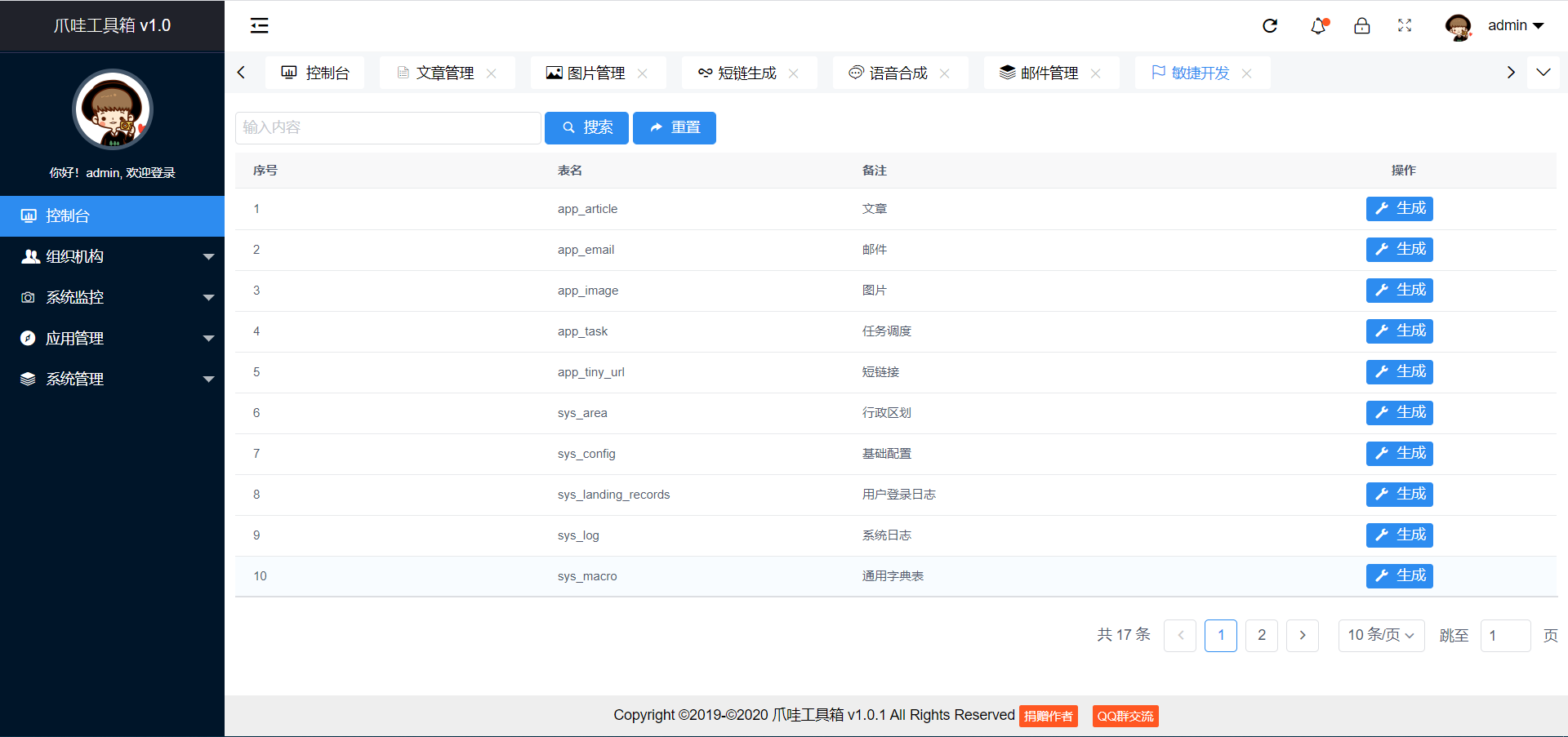Select page 1 in pagination
This screenshot has height=737, width=1568.
1221,636
